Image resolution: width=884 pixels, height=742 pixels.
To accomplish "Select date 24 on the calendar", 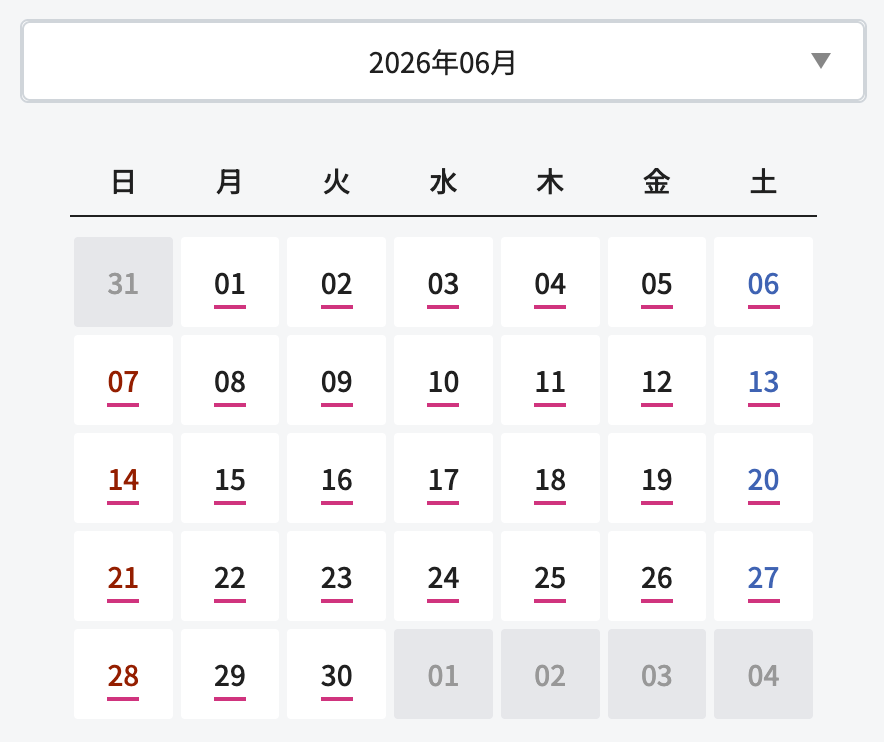I will click(x=443, y=576).
